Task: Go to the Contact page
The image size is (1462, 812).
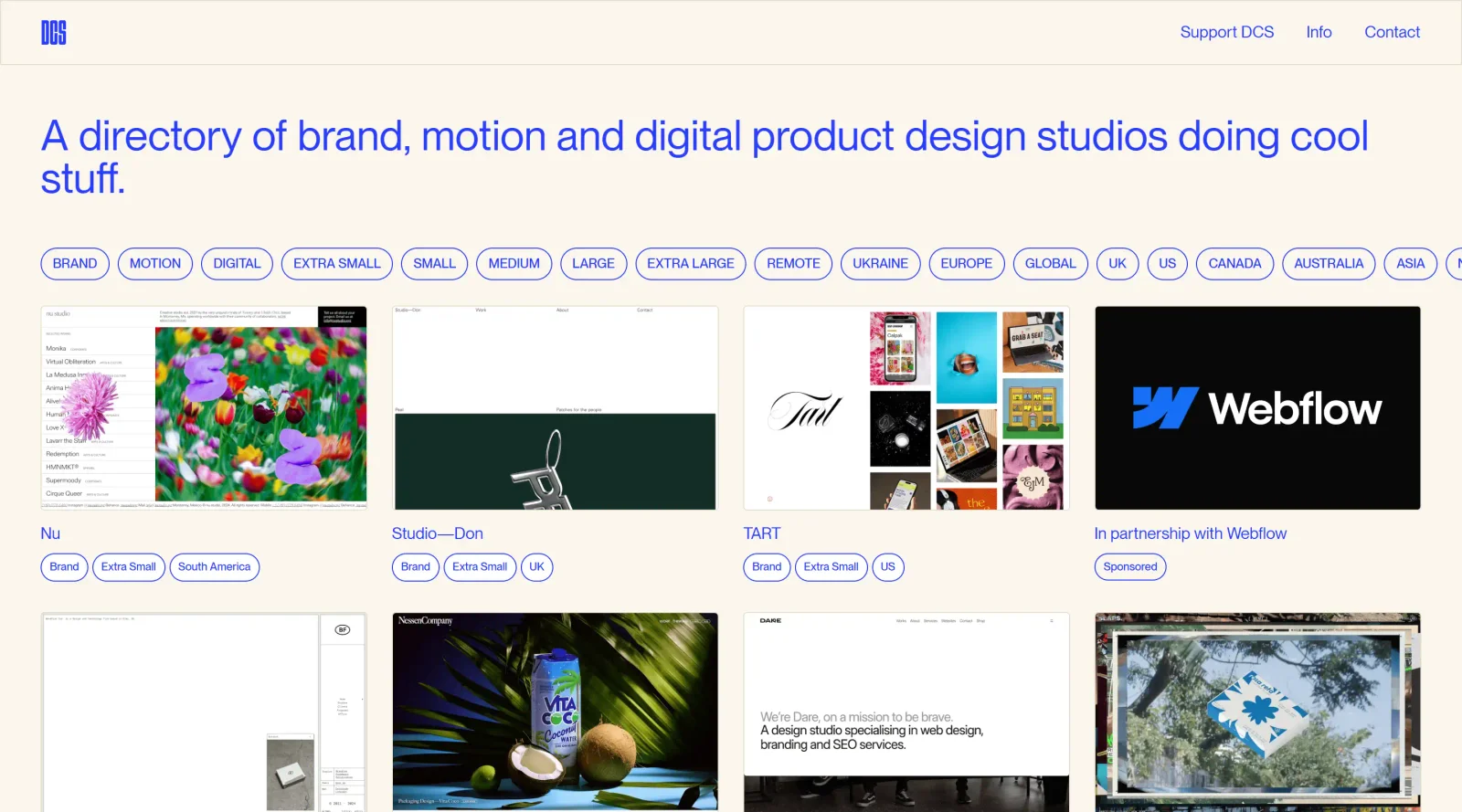Action: [x=1392, y=32]
